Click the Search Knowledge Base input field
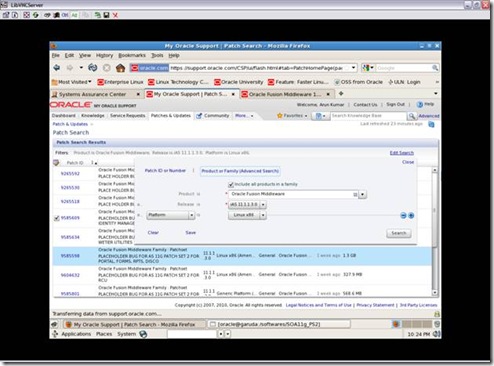The width and height of the screenshot is (494, 366). point(368,116)
